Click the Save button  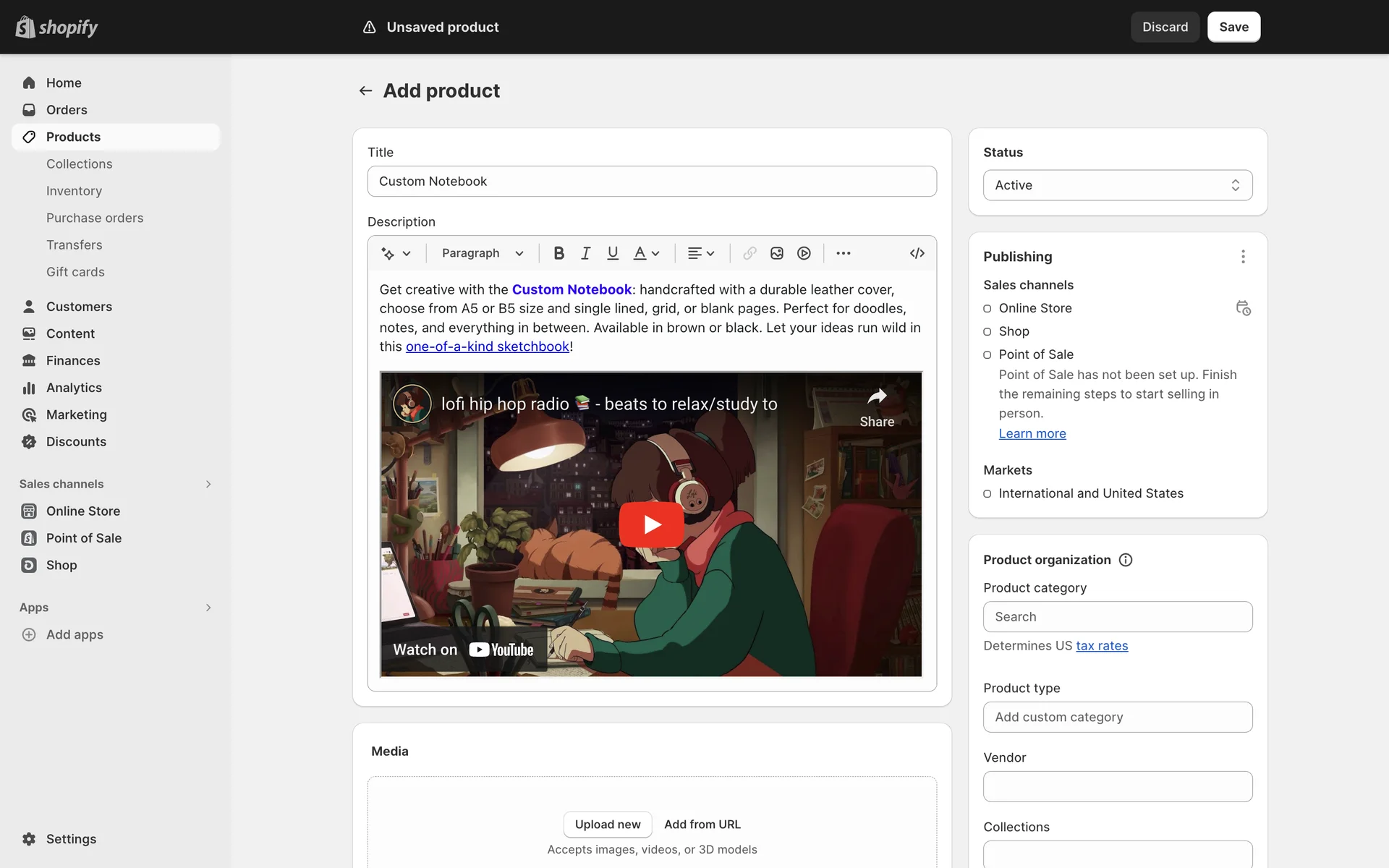1233,27
